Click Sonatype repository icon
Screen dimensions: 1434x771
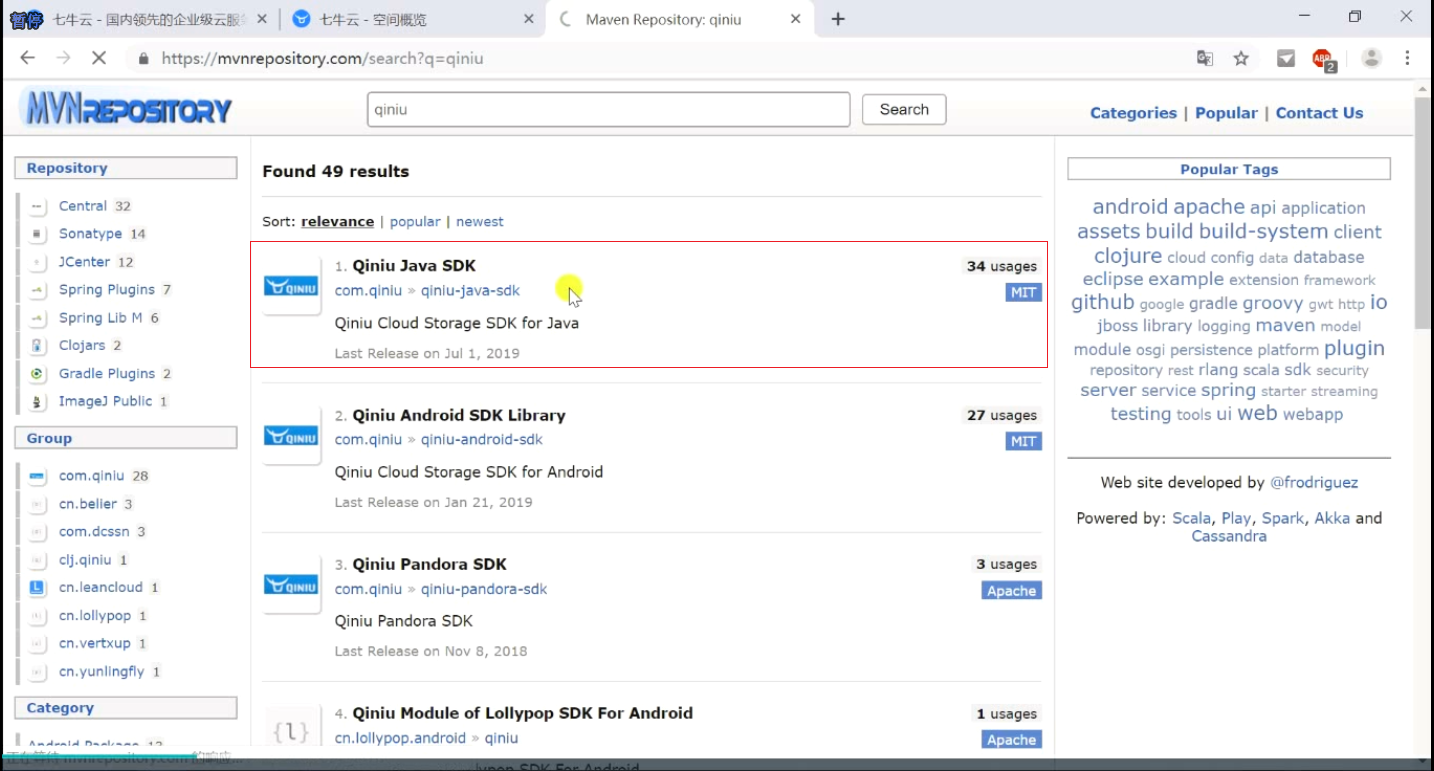37,234
